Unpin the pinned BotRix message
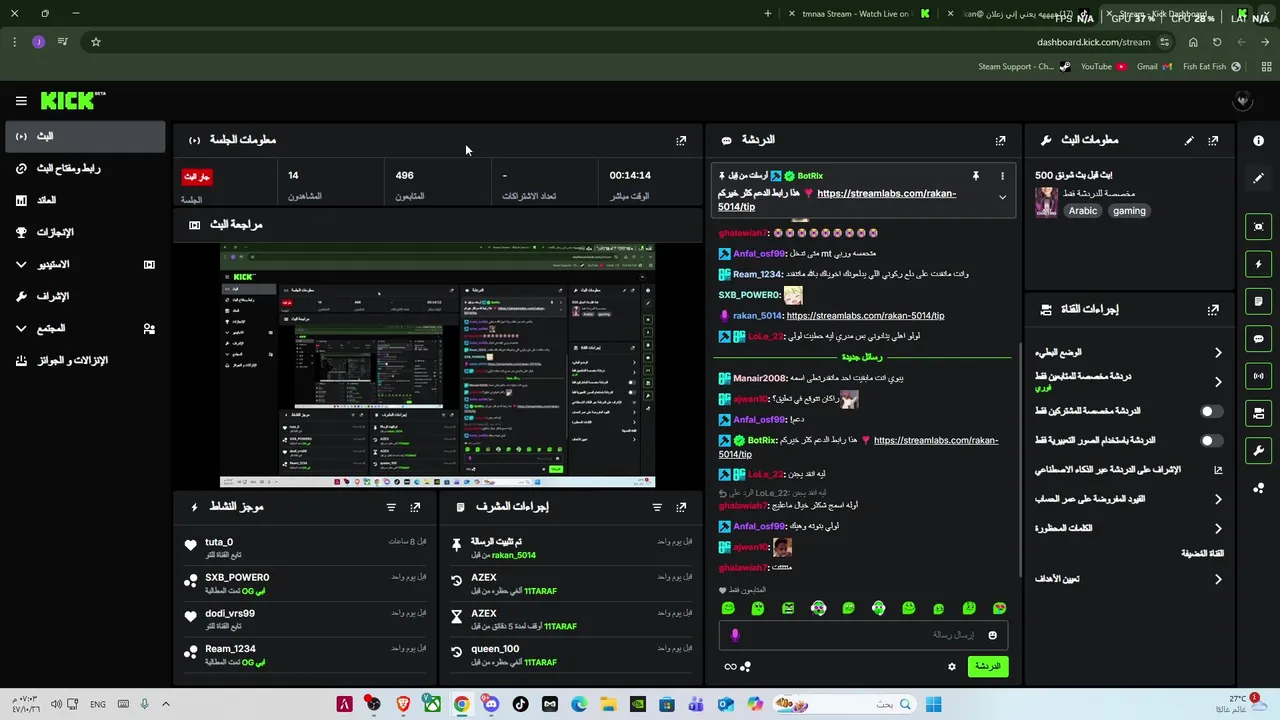The width and height of the screenshot is (1280, 720). [x=976, y=176]
